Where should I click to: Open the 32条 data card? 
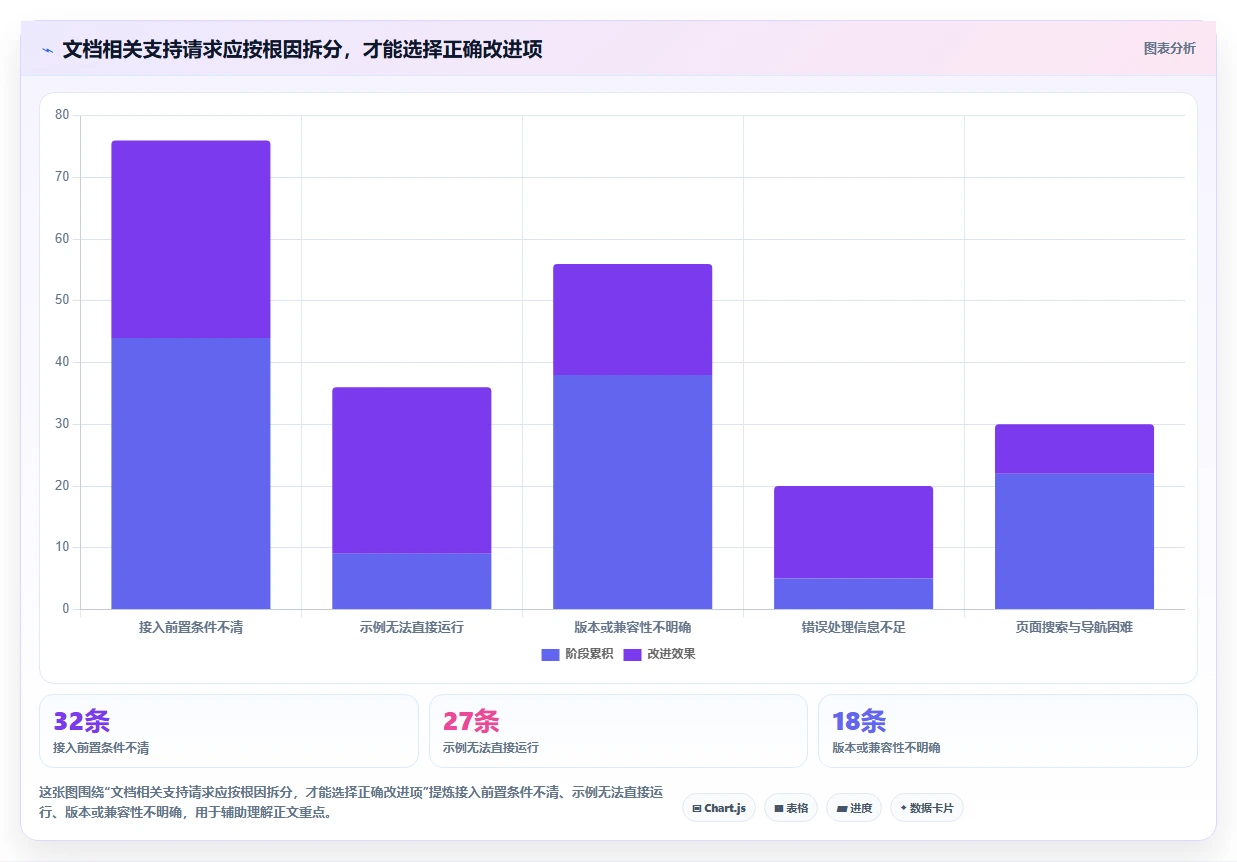(229, 731)
